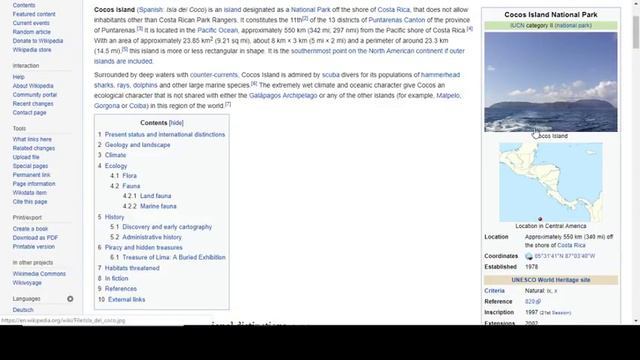Viewport: 640px width, 360px height.
Task: Open the Criteria link in the infobox
Action: 494,291
